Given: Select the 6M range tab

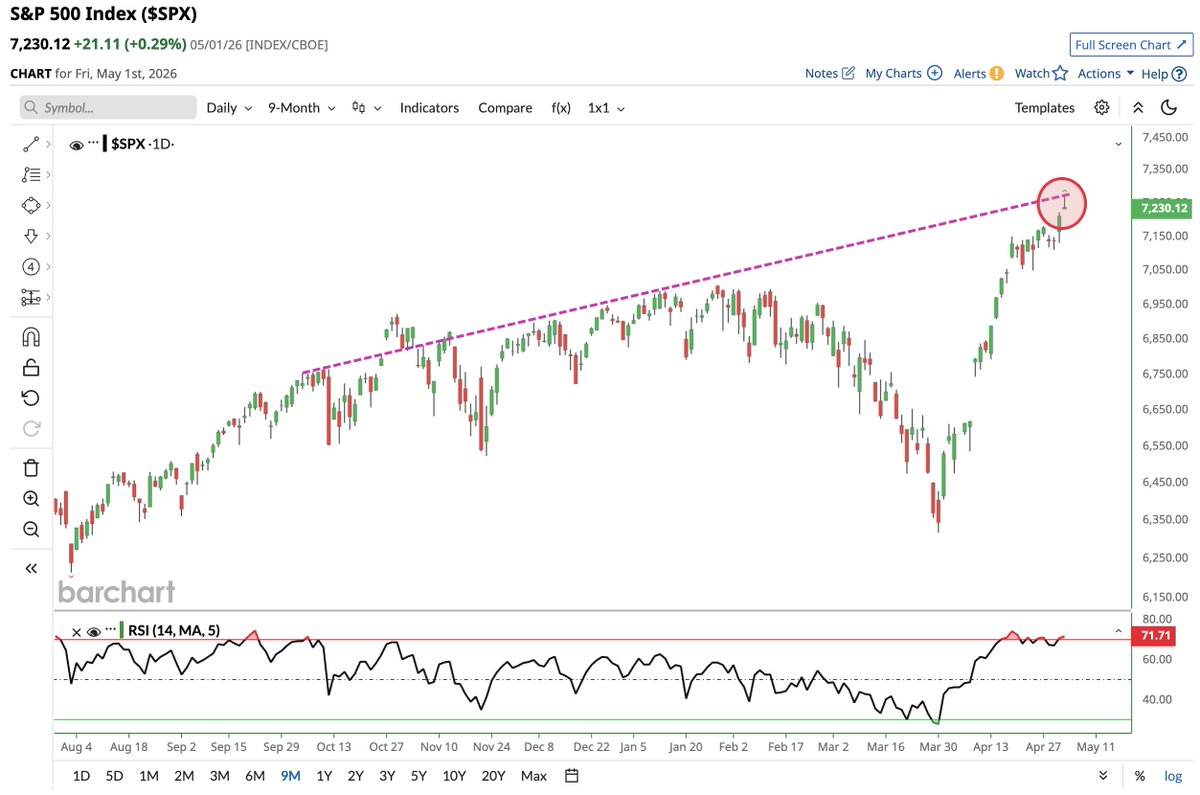Looking at the screenshot, I should click(255, 776).
